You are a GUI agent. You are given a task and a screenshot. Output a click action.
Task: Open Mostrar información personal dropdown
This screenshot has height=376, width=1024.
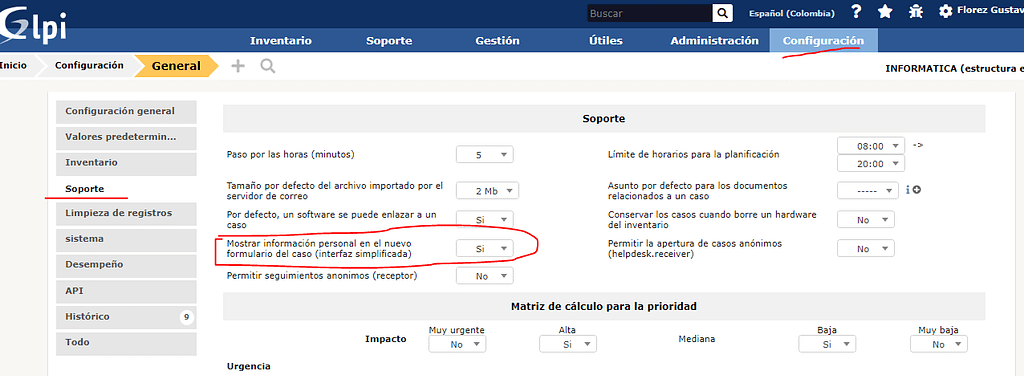pos(485,249)
